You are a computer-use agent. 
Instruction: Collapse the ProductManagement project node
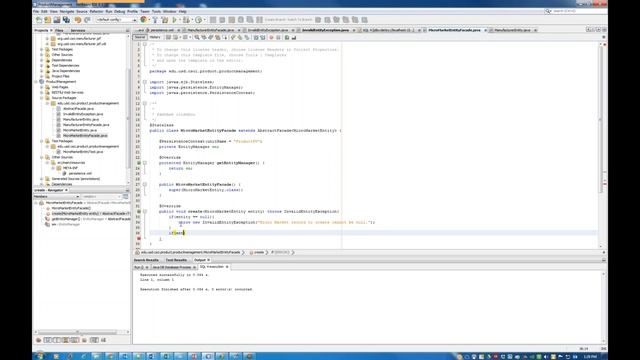(x=36, y=82)
